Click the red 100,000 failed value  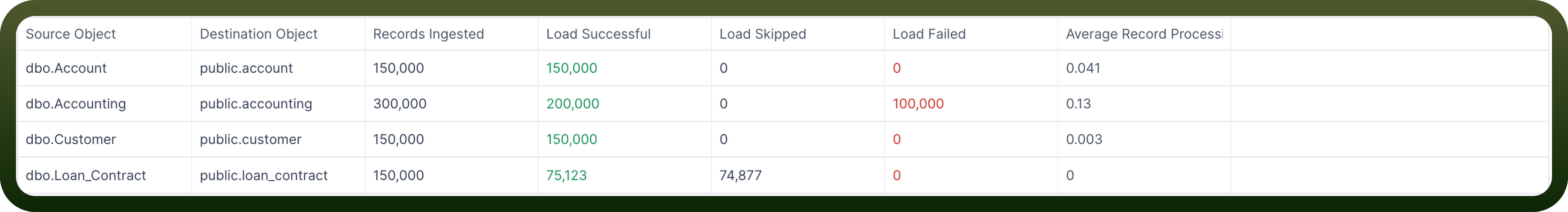[x=918, y=104]
